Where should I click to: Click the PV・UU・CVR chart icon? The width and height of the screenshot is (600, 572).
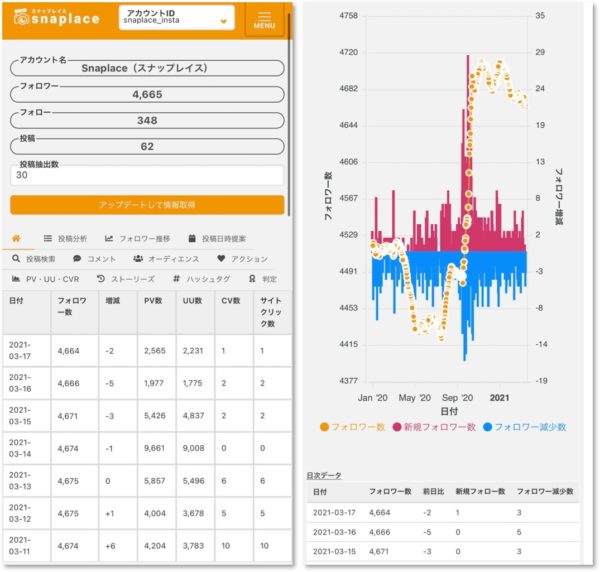16,279
